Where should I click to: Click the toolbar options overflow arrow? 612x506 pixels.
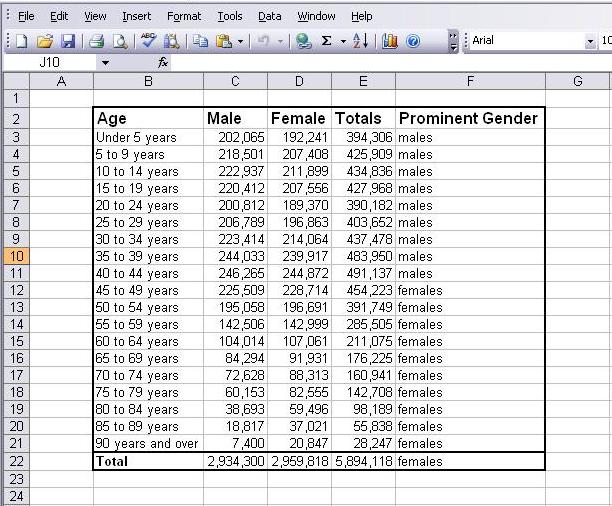click(x=453, y=41)
